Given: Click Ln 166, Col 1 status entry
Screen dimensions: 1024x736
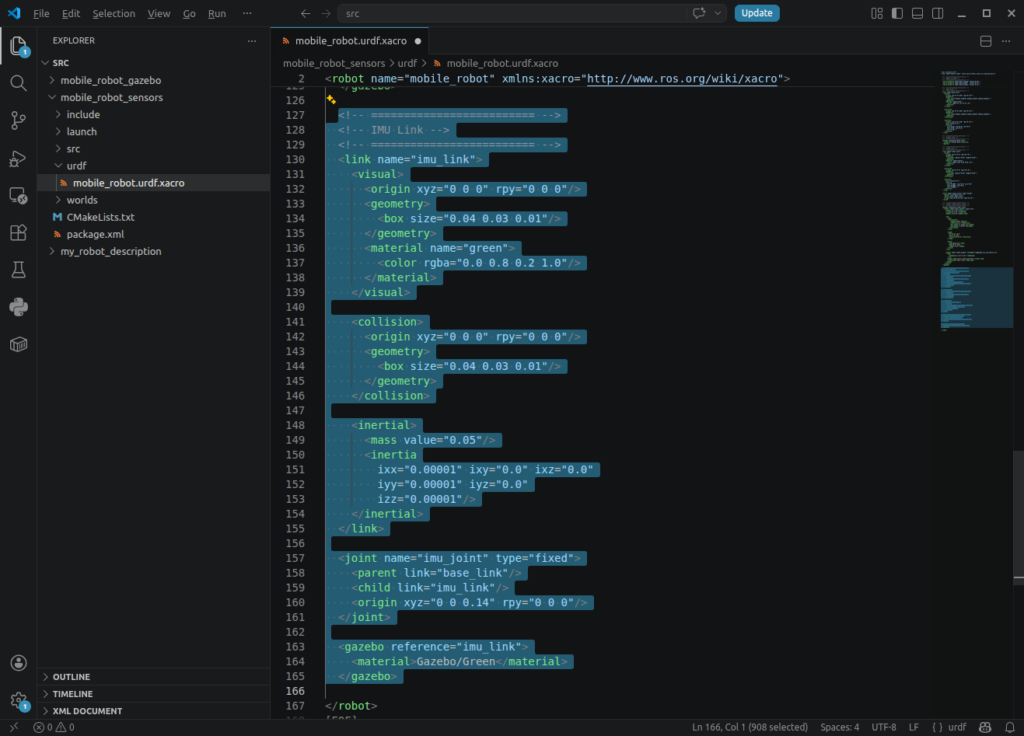Looking at the screenshot, I should click(x=750, y=727).
